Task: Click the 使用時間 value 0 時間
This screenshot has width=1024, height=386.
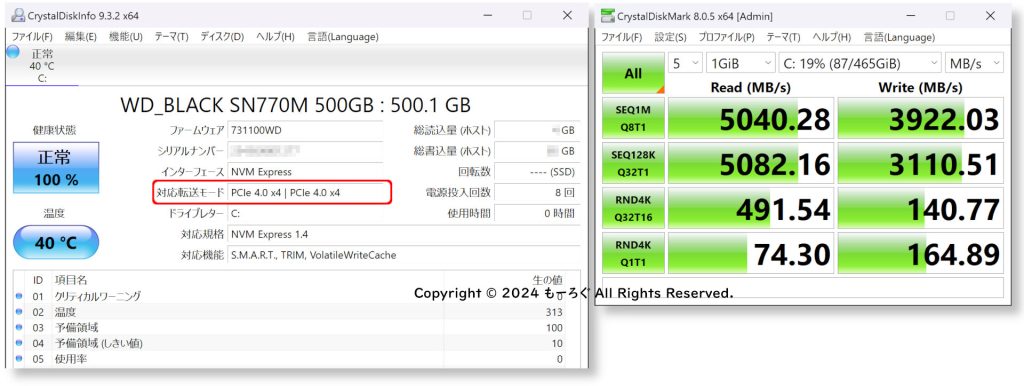Action: [x=537, y=214]
